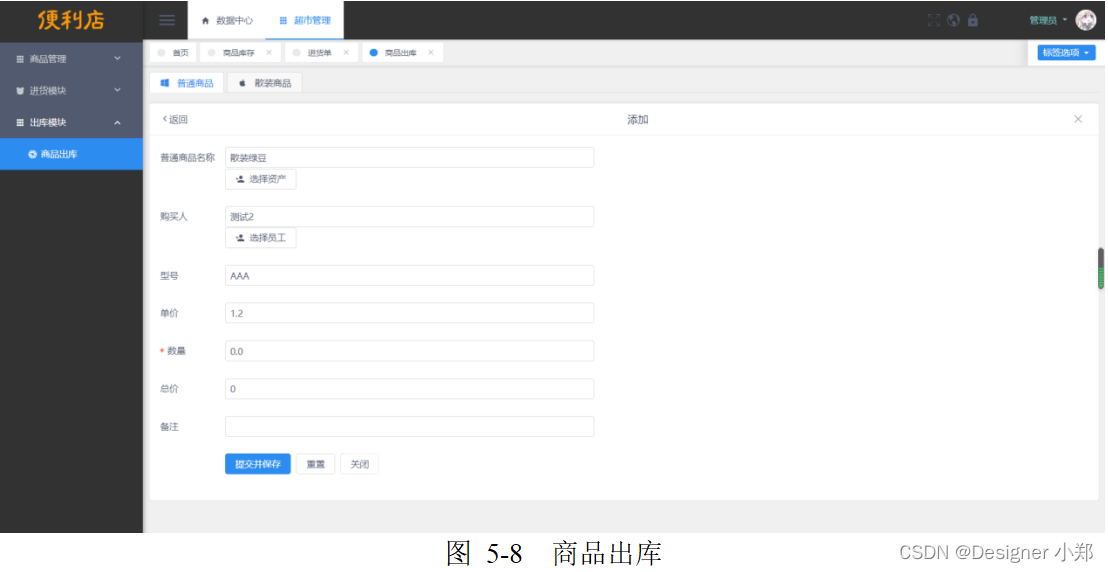This screenshot has width=1108, height=572.
Task: Open the admin avatar picture
Action: pyautogui.click(x=1085, y=20)
